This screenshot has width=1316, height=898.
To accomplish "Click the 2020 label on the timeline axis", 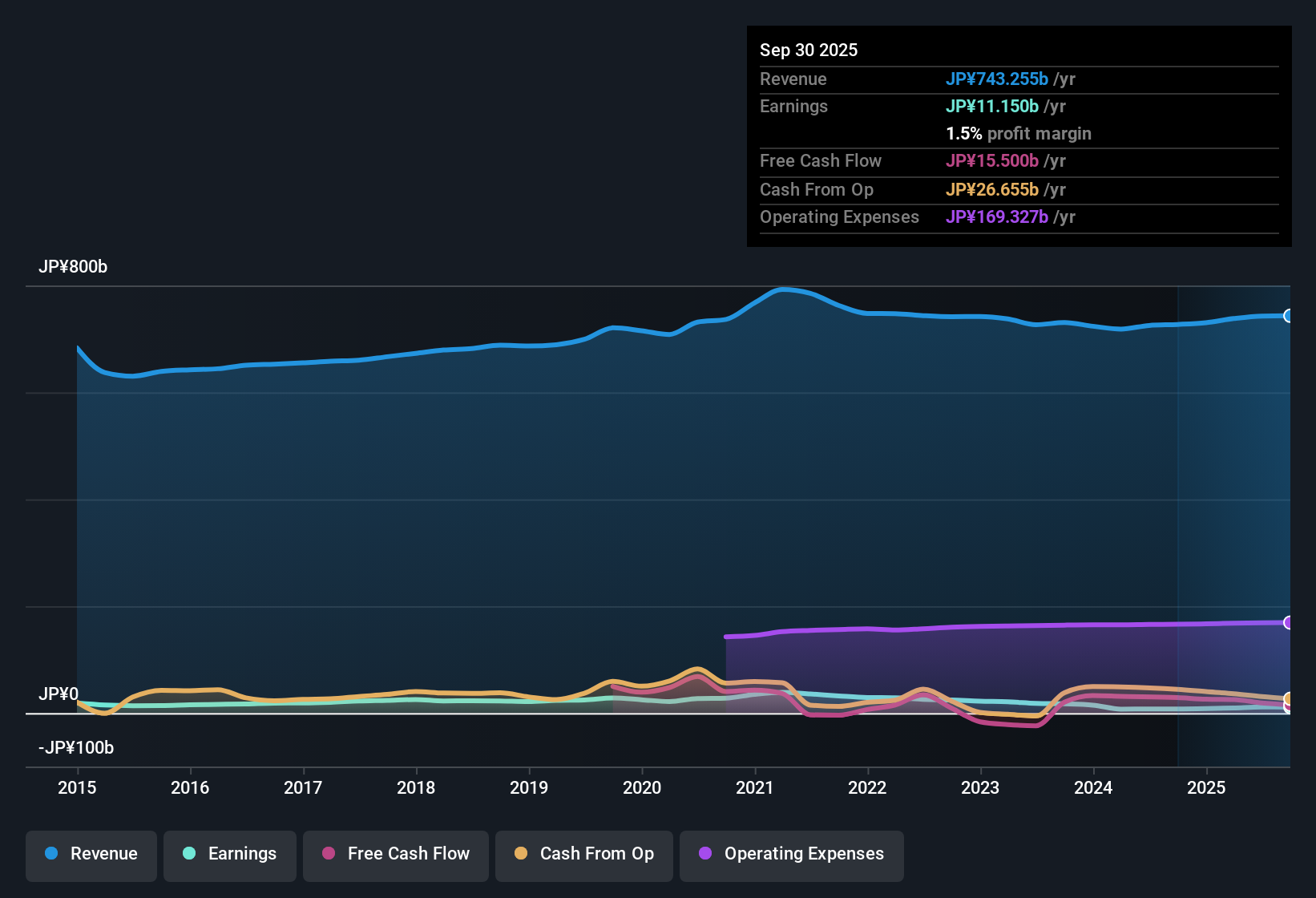I will pos(642,788).
